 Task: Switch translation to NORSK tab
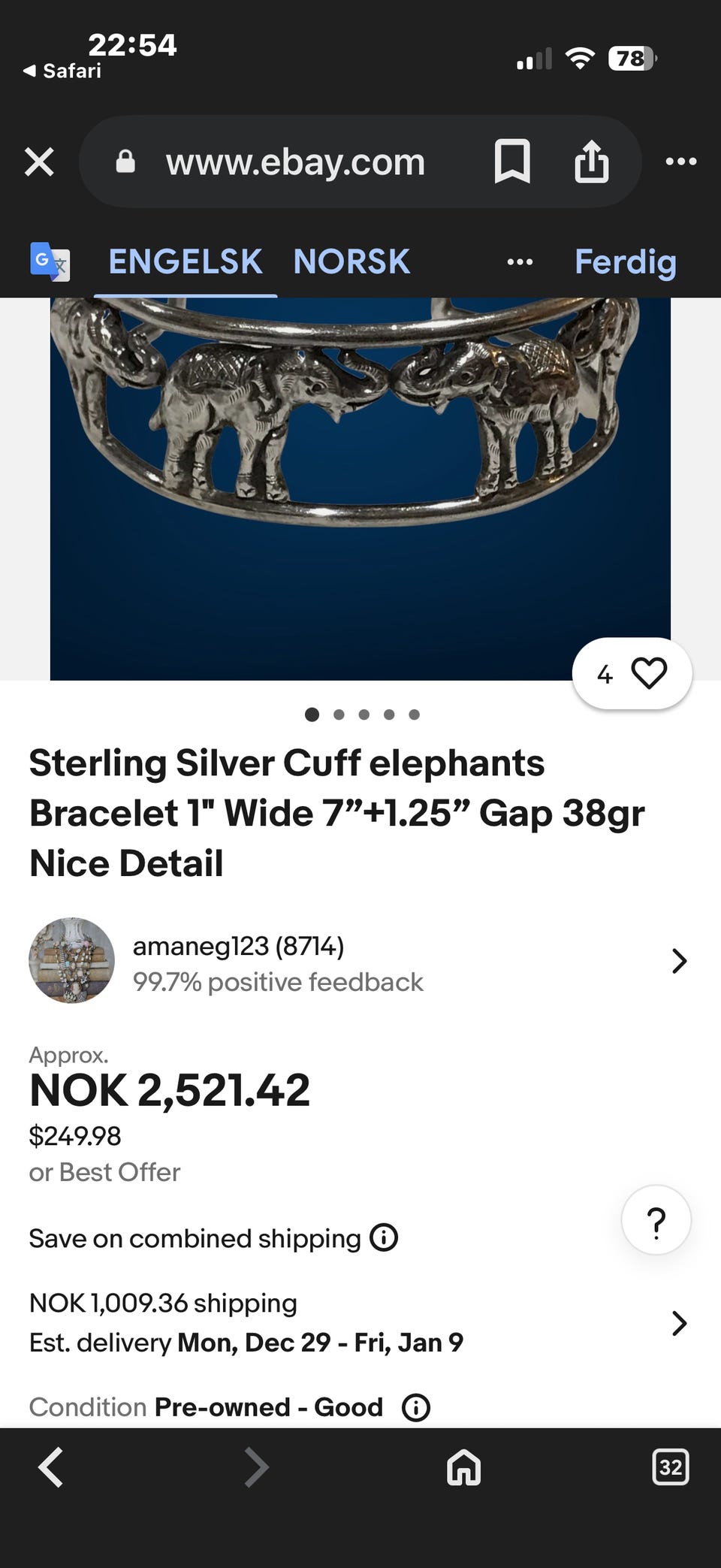click(x=351, y=261)
